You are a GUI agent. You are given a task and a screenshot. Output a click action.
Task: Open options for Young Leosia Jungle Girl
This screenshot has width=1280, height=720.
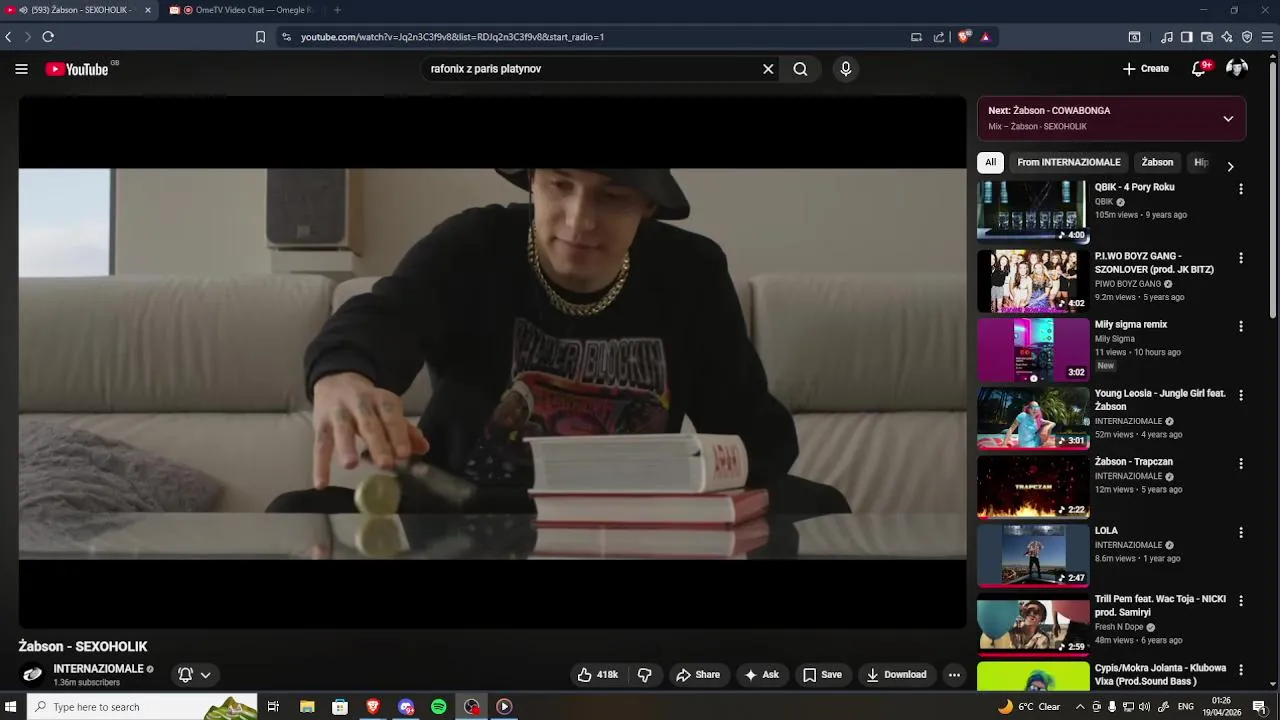(1241, 395)
